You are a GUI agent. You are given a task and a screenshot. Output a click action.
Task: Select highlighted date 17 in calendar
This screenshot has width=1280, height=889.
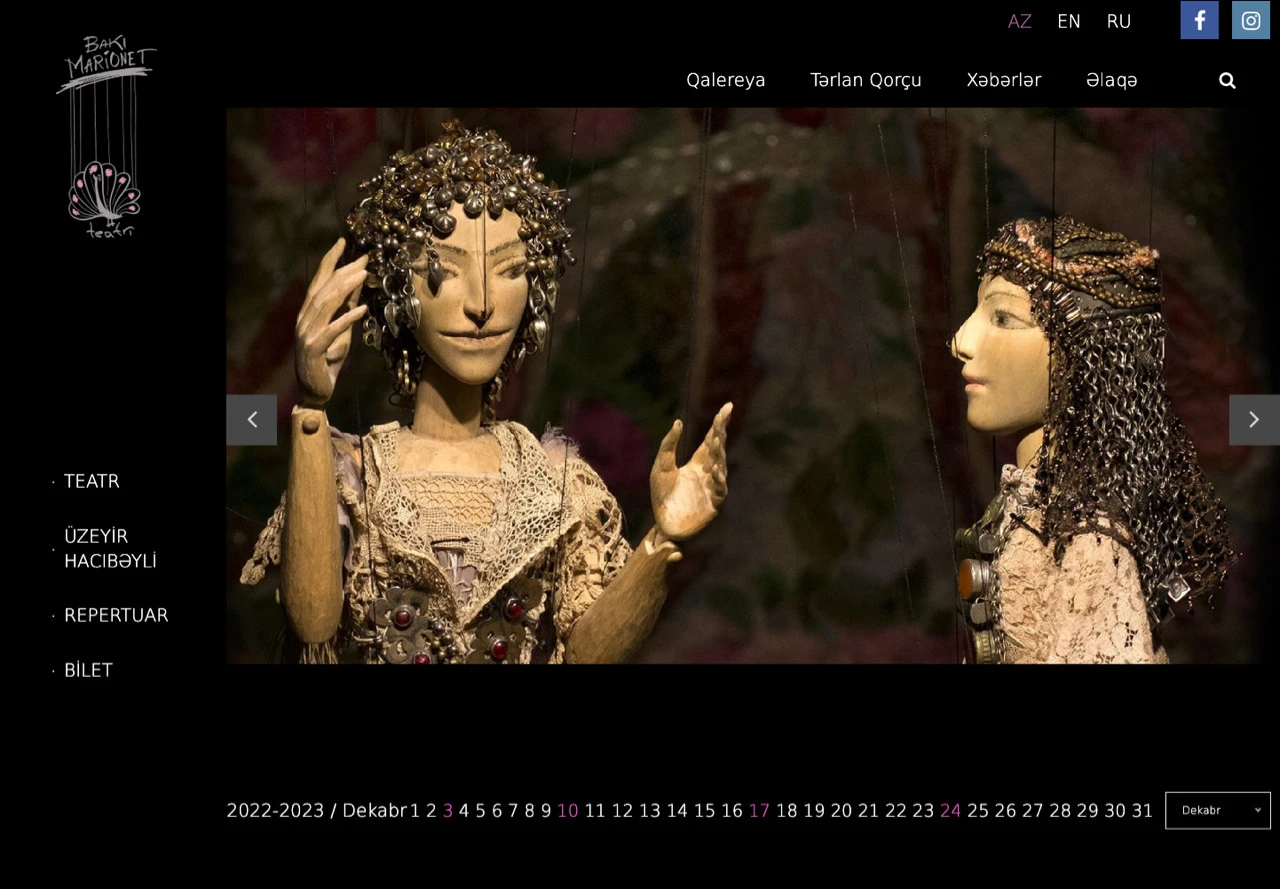coord(759,811)
